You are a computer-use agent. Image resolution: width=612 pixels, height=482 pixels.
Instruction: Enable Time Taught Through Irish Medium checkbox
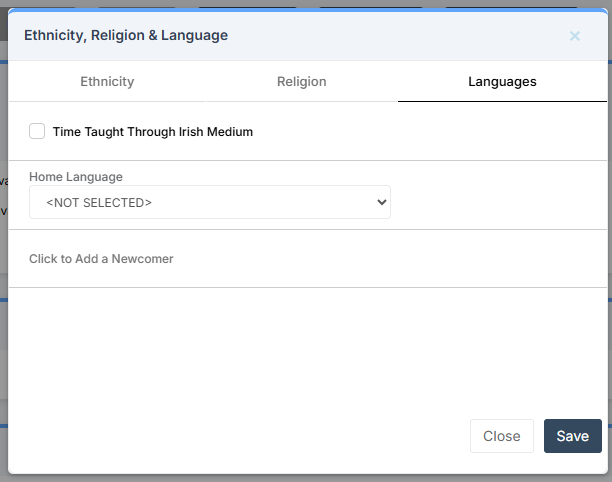click(x=37, y=131)
